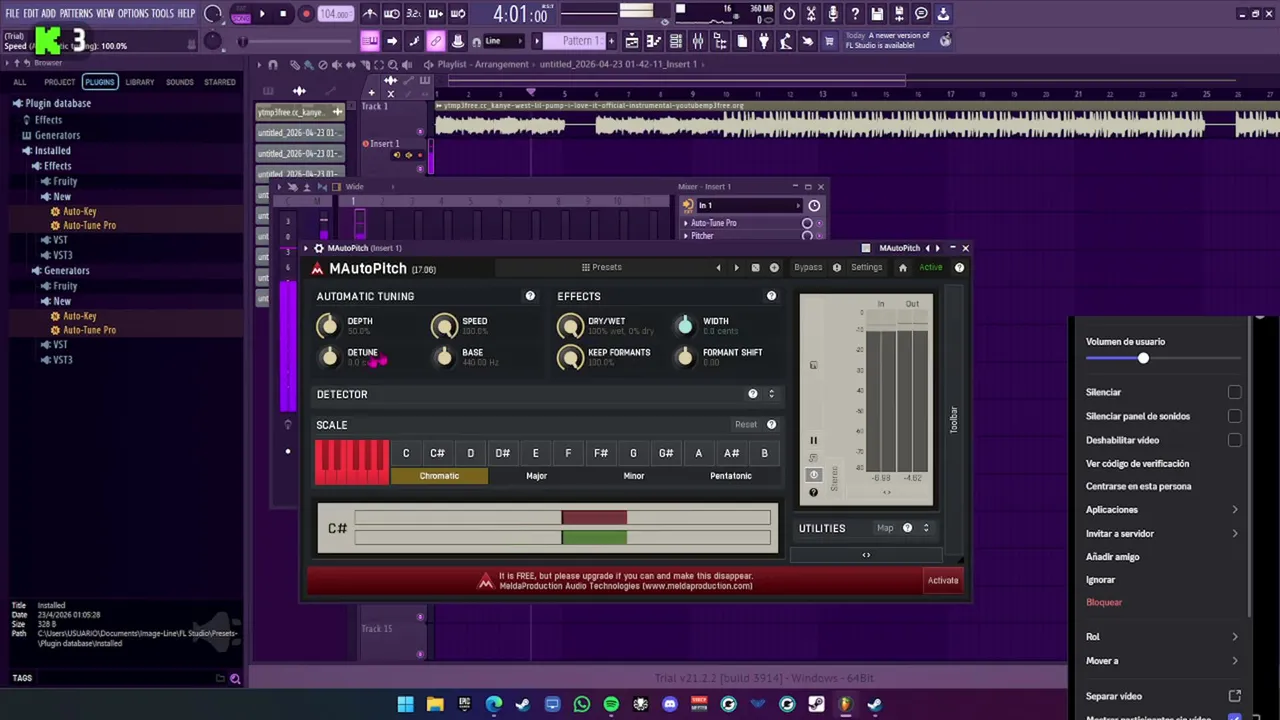Open the OPTIONS menu
This screenshot has height=720, width=1280.
click(x=133, y=13)
